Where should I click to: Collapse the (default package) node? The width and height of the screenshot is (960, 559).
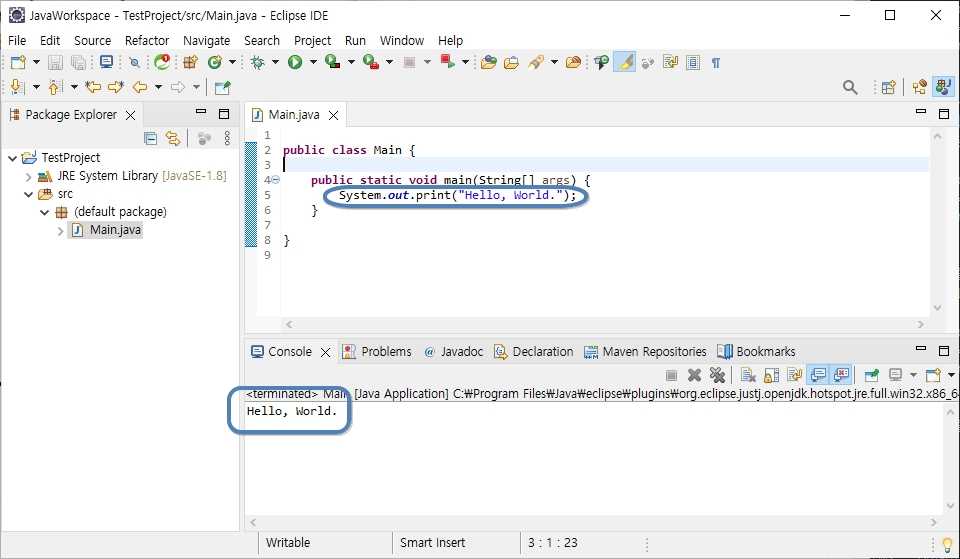point(44,212)
